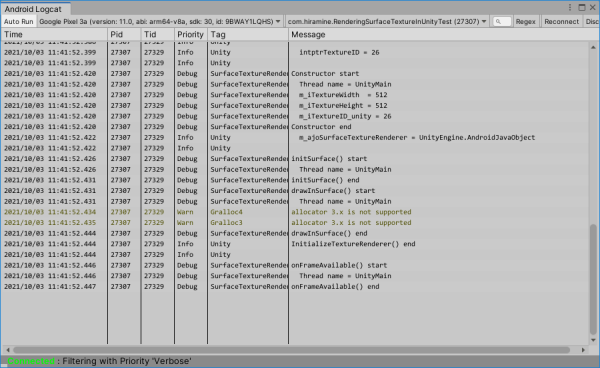The width and height of the screenshot is (600, 368).
Task: Click Info priority in intptrTextureID row
Action: 185,52
